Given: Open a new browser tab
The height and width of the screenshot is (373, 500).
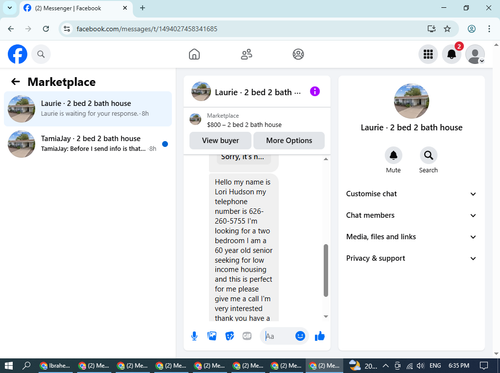Looking at the screenshot, I should pyautogui.click(x=142, y=8).
